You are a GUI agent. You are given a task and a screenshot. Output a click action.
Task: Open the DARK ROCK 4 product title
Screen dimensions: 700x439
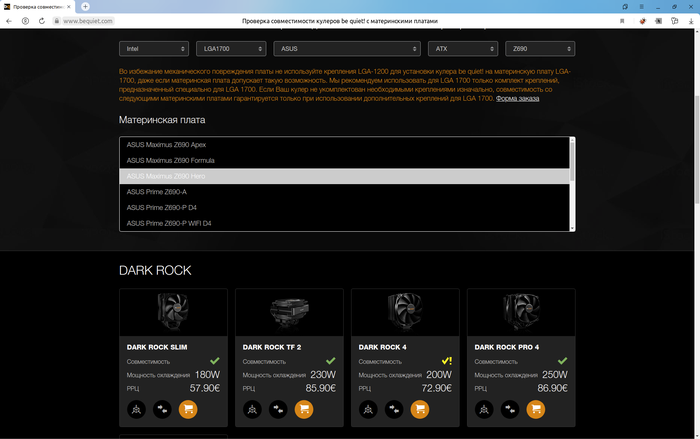coord(383,347)
